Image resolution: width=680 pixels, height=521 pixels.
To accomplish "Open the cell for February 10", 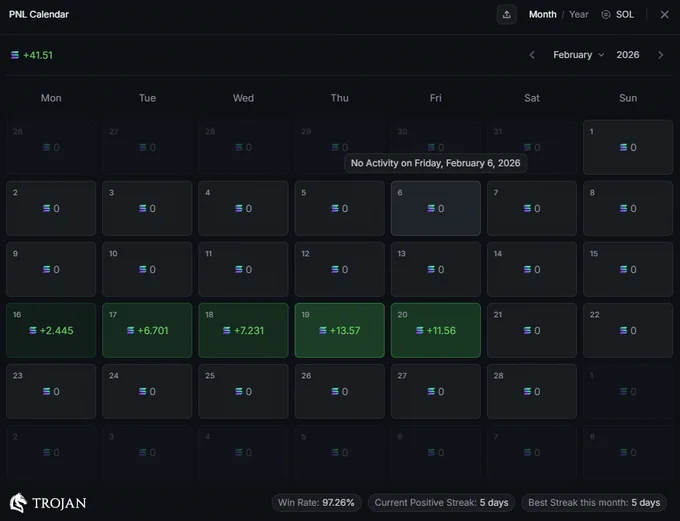I will point(147,269).
